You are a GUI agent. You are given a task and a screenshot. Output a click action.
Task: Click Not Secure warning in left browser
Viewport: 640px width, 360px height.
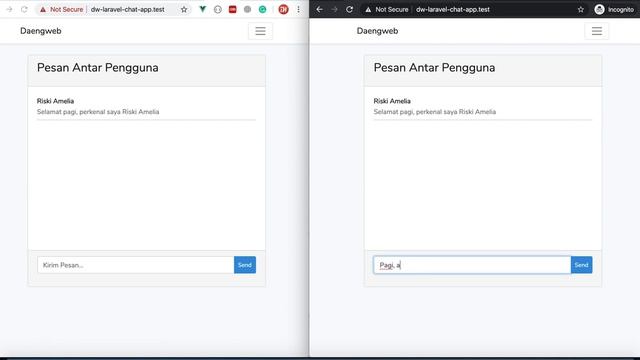pos(61,9)
